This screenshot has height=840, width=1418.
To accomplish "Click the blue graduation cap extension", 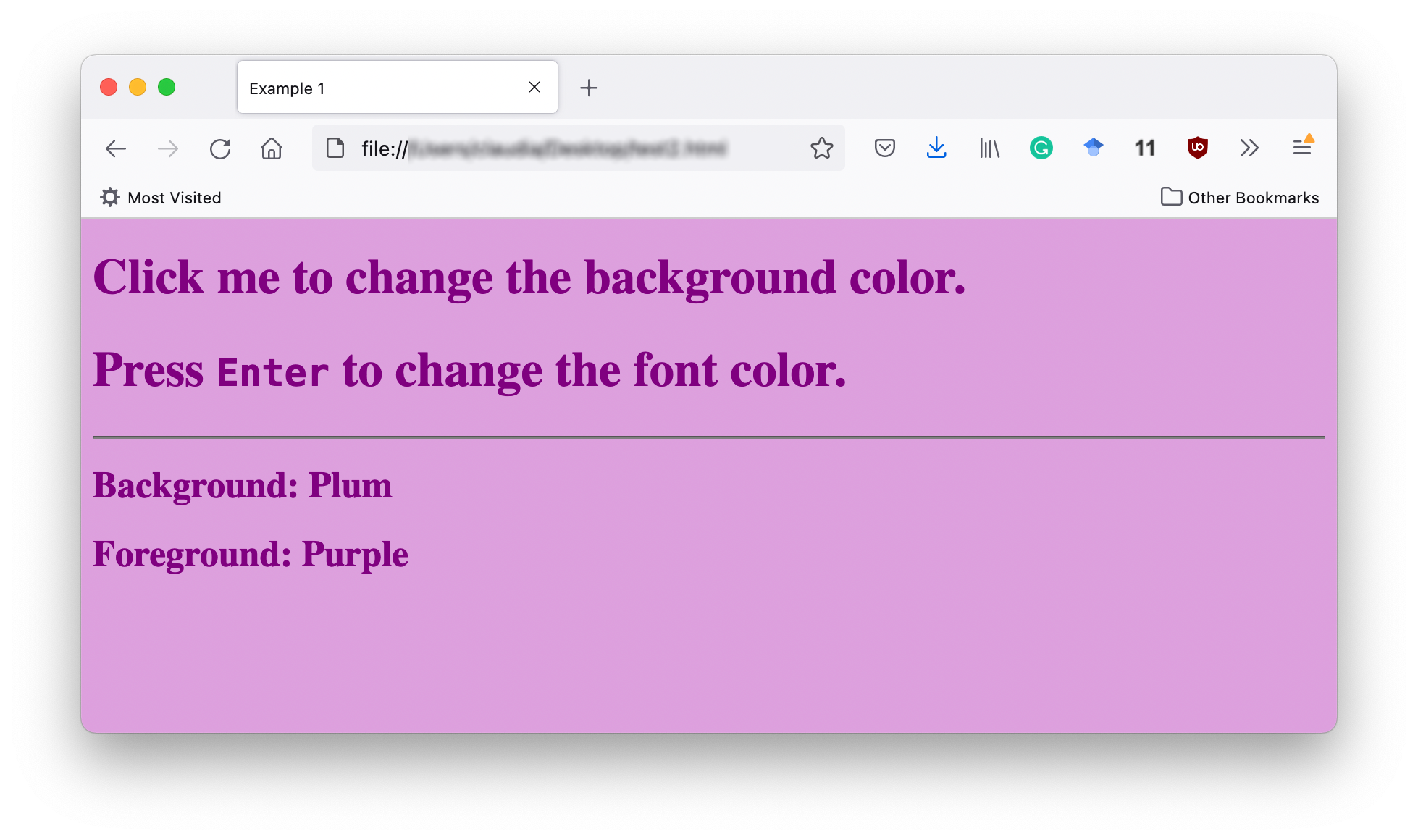I will (1094, 148).
